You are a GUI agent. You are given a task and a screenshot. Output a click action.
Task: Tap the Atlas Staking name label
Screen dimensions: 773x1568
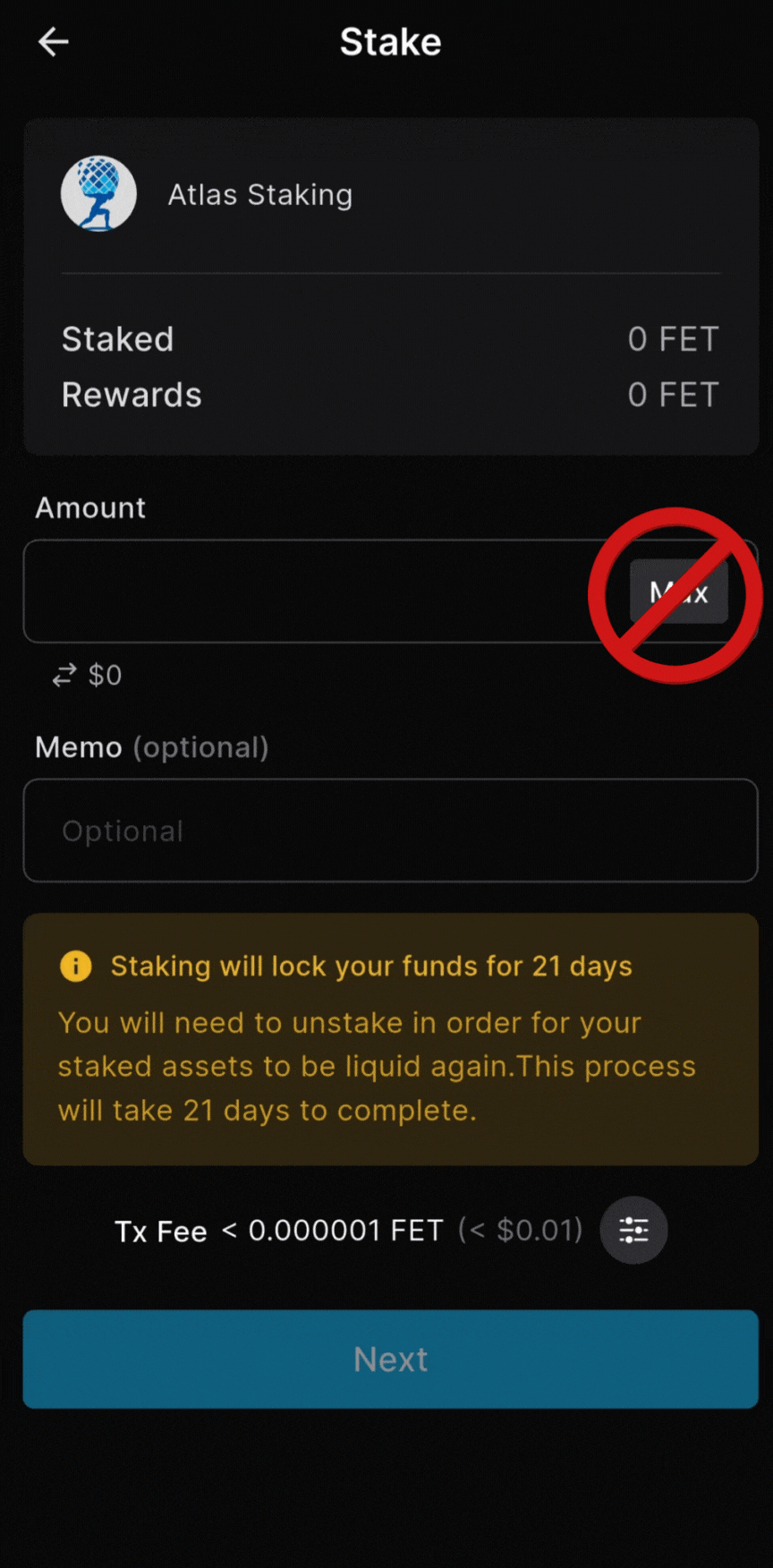[x=259, y=194]
